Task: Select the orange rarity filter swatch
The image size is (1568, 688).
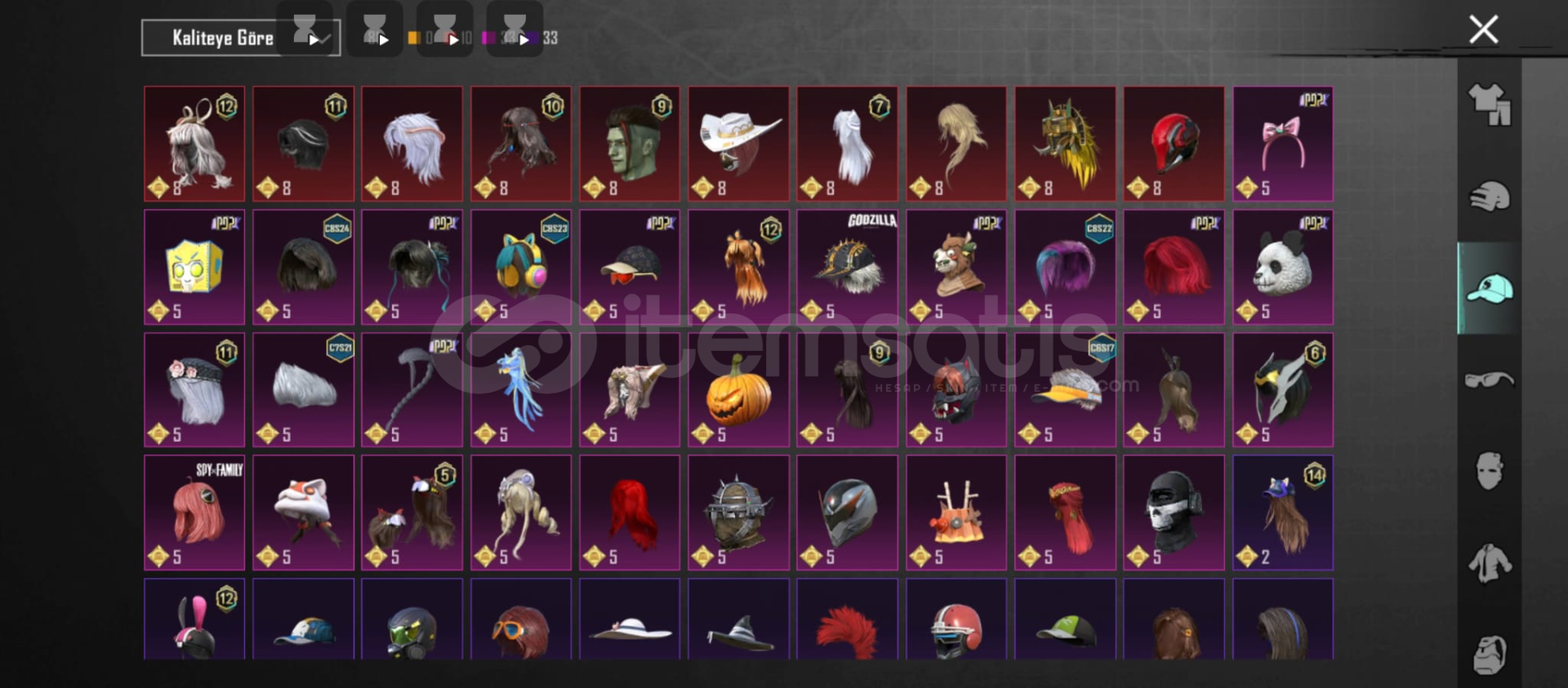Action: (x=413, y=38)
